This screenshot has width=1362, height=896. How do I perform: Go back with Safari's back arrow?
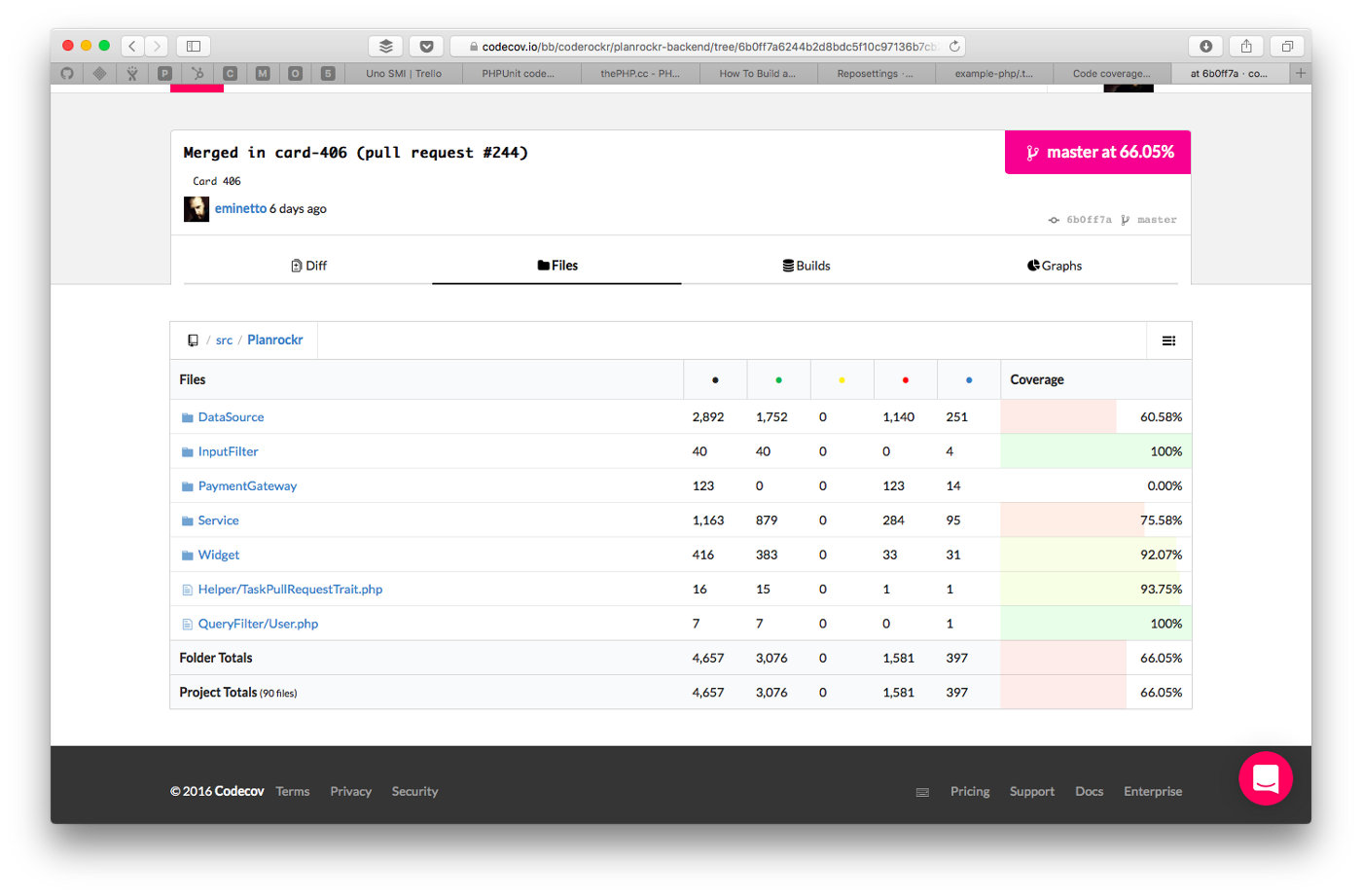tap(132, 46)
